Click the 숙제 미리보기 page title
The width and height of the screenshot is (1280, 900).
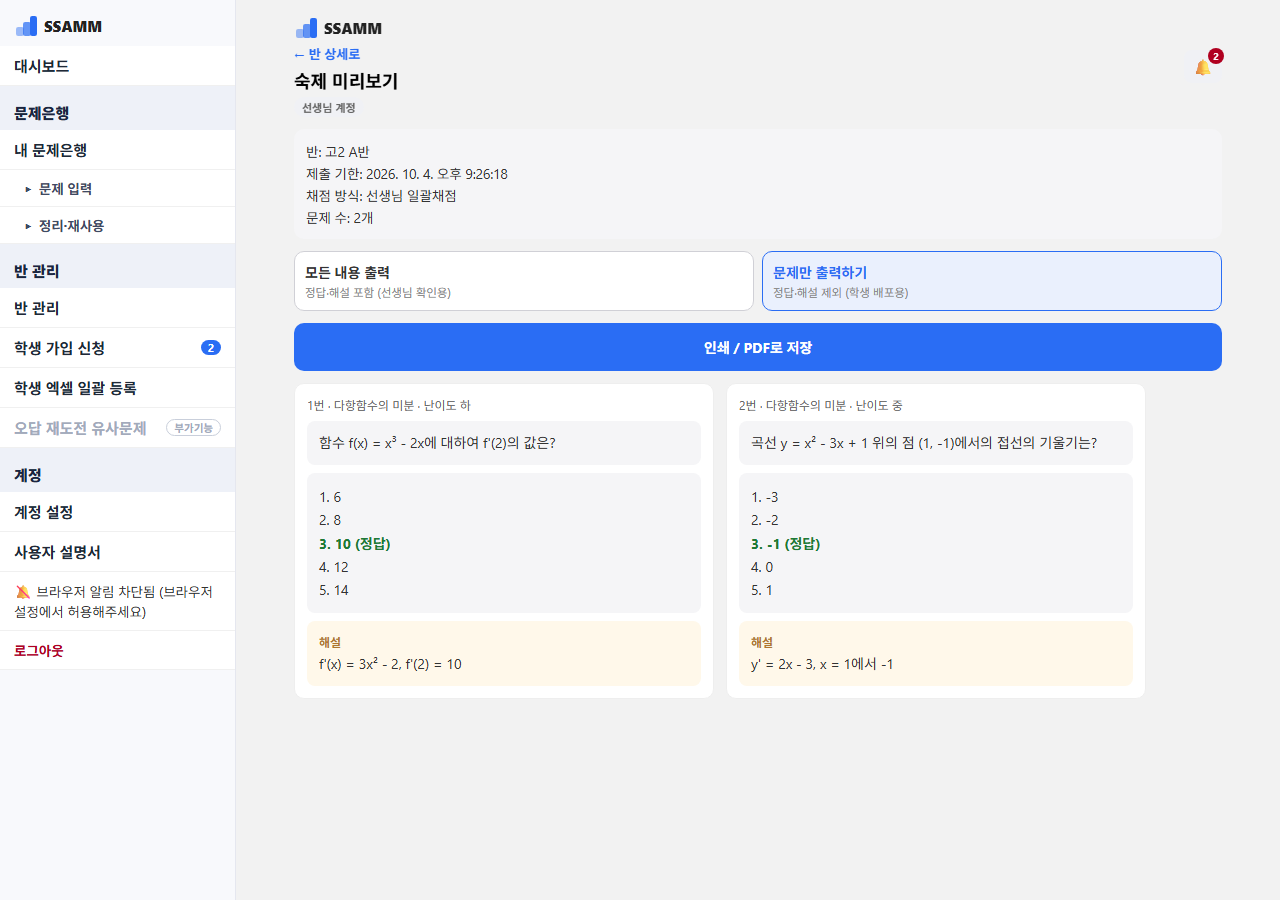coord(346,82)
